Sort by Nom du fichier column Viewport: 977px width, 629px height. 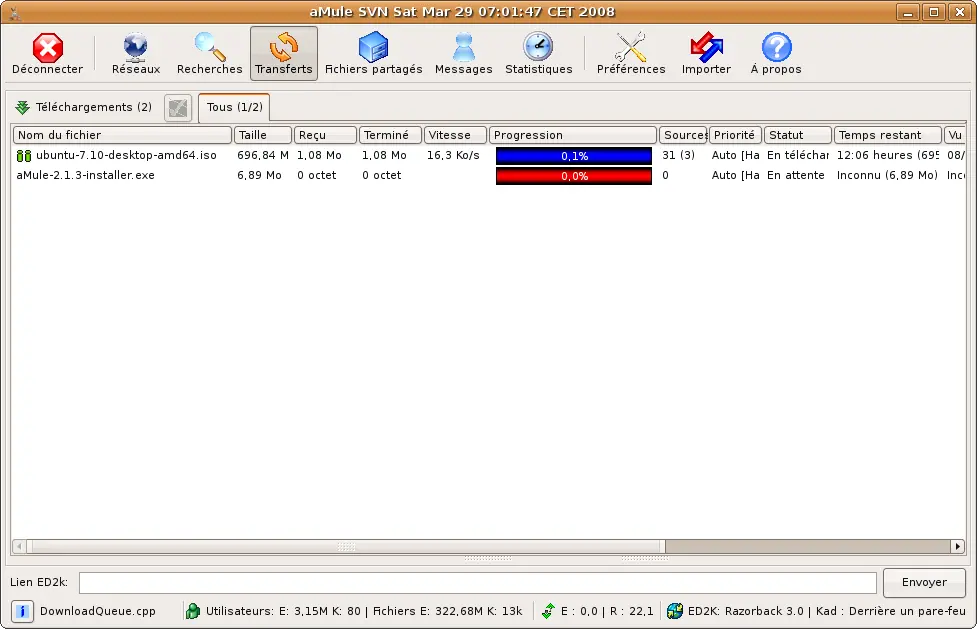(122, 135)
